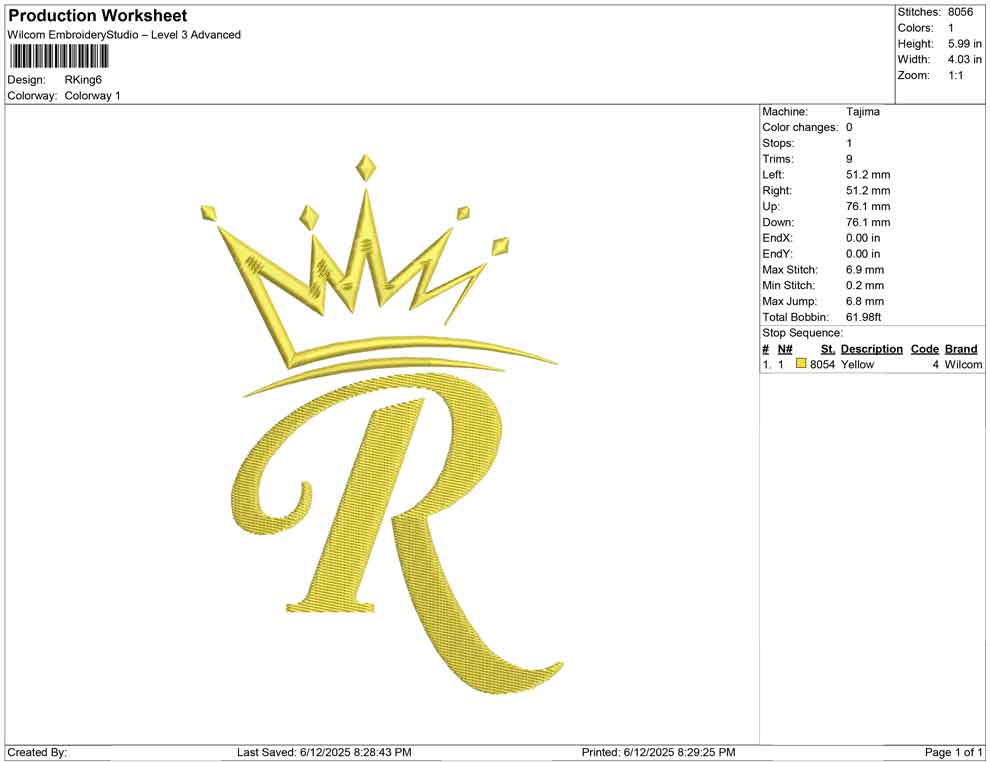This screenshot has width=990, height=762.
Task: Click the 'Wilcom' brand cell
Action: tap(963, 364)
